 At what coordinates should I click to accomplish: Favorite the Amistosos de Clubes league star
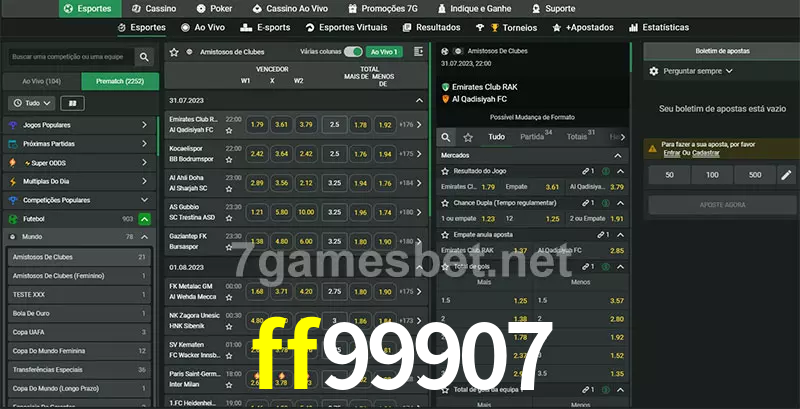pos(175,51)
